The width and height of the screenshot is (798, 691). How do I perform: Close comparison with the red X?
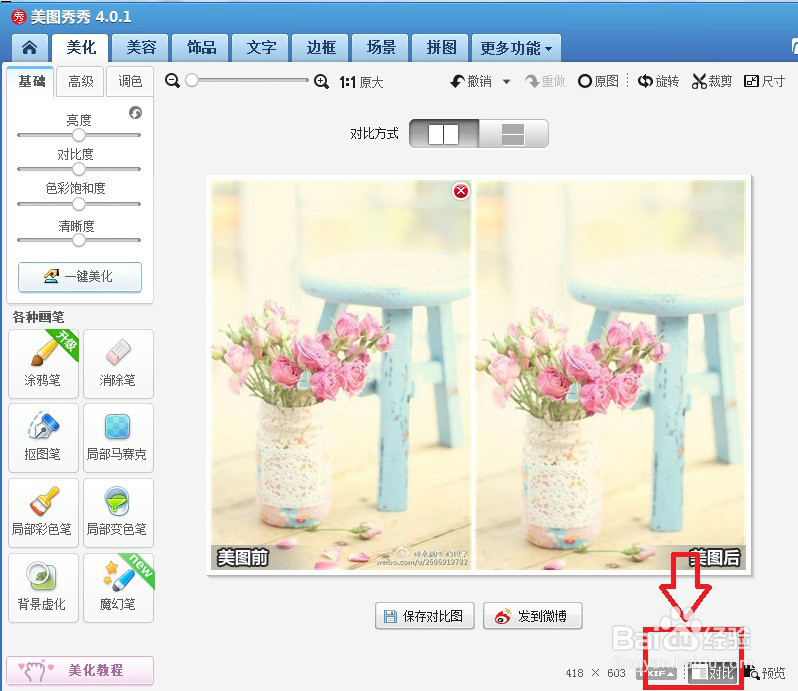(461, 191)
